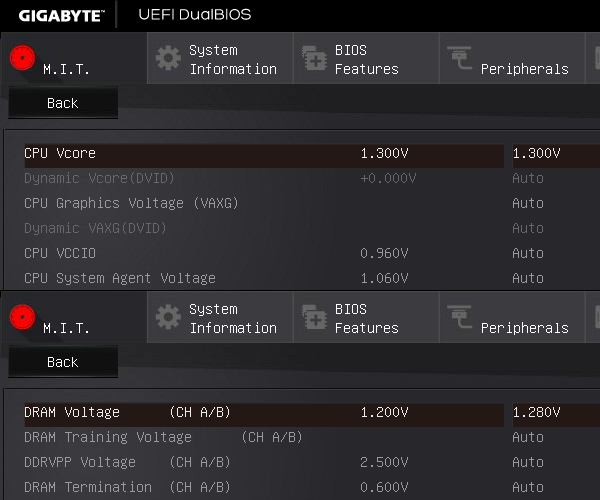Click the gear icon of lower System Information
The height and width of the screenshot is (500, 600).
click(x=168, y=317)
